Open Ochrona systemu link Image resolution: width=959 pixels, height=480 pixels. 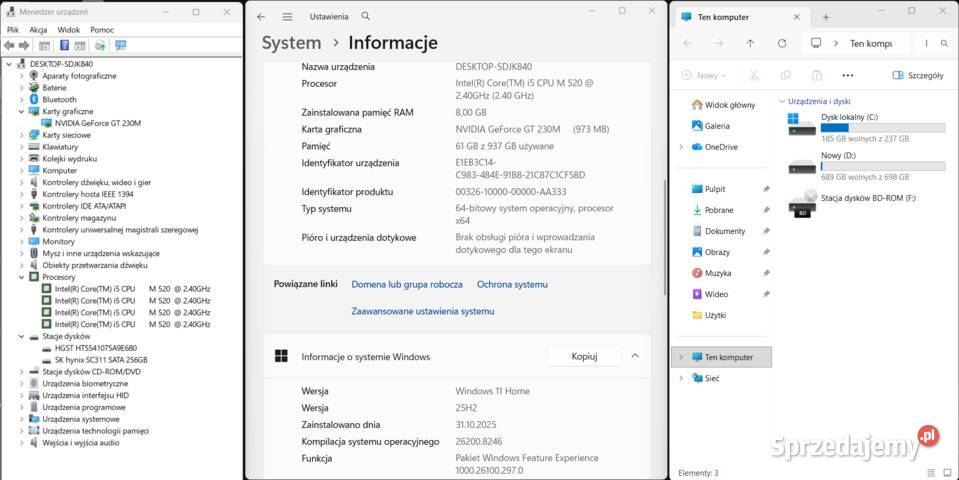(x=513, y=284)
